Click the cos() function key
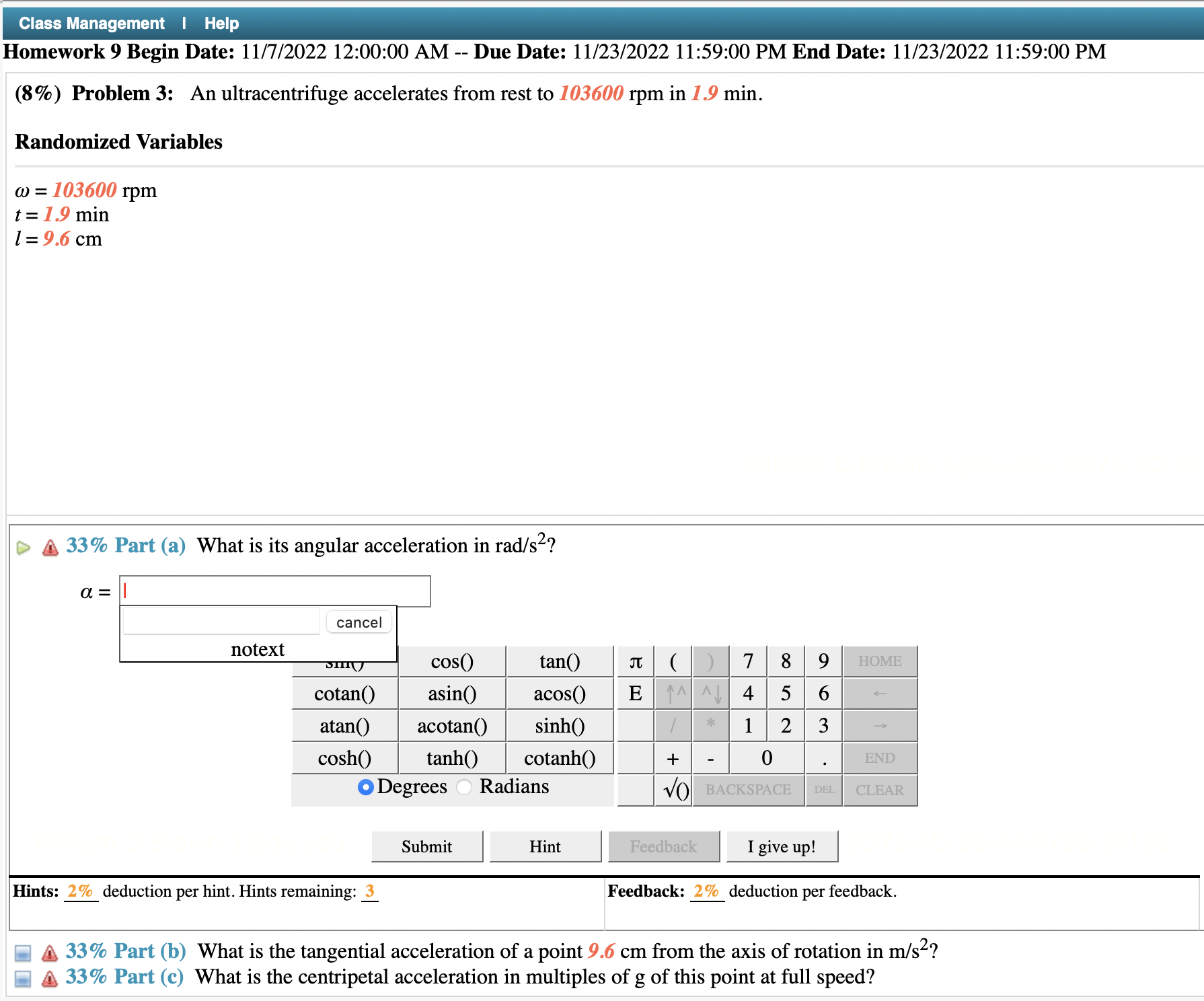 (x=451, y=661)
